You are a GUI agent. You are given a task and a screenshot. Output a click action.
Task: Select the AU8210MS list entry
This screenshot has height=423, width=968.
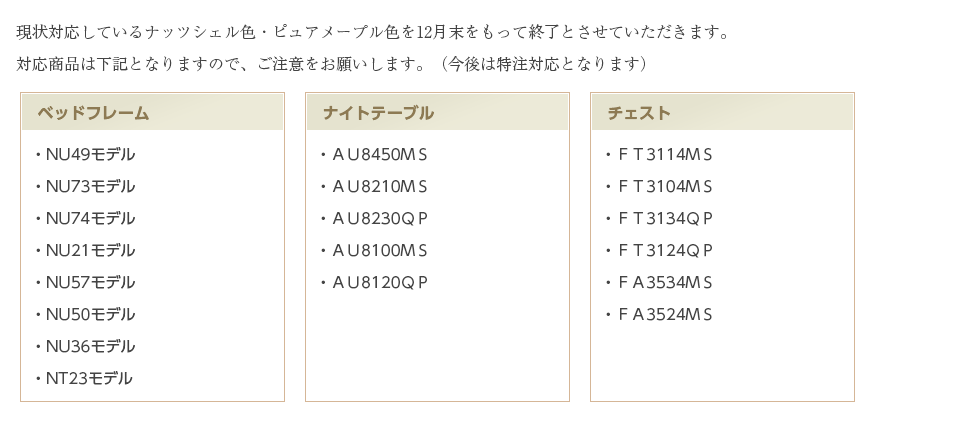coord(380,187)
